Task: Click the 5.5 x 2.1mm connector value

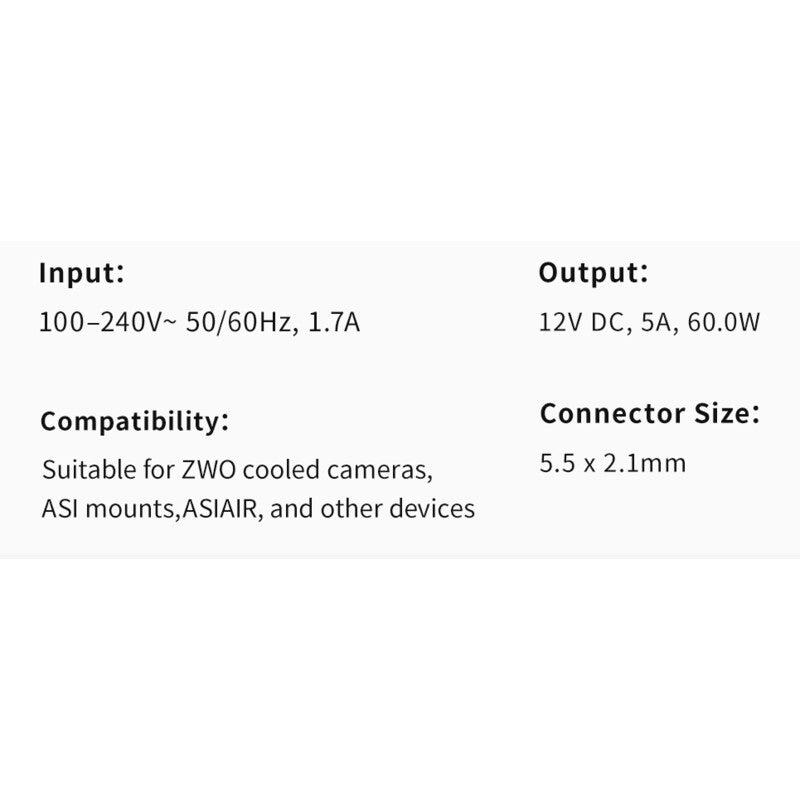Action: tap(612, 465)
